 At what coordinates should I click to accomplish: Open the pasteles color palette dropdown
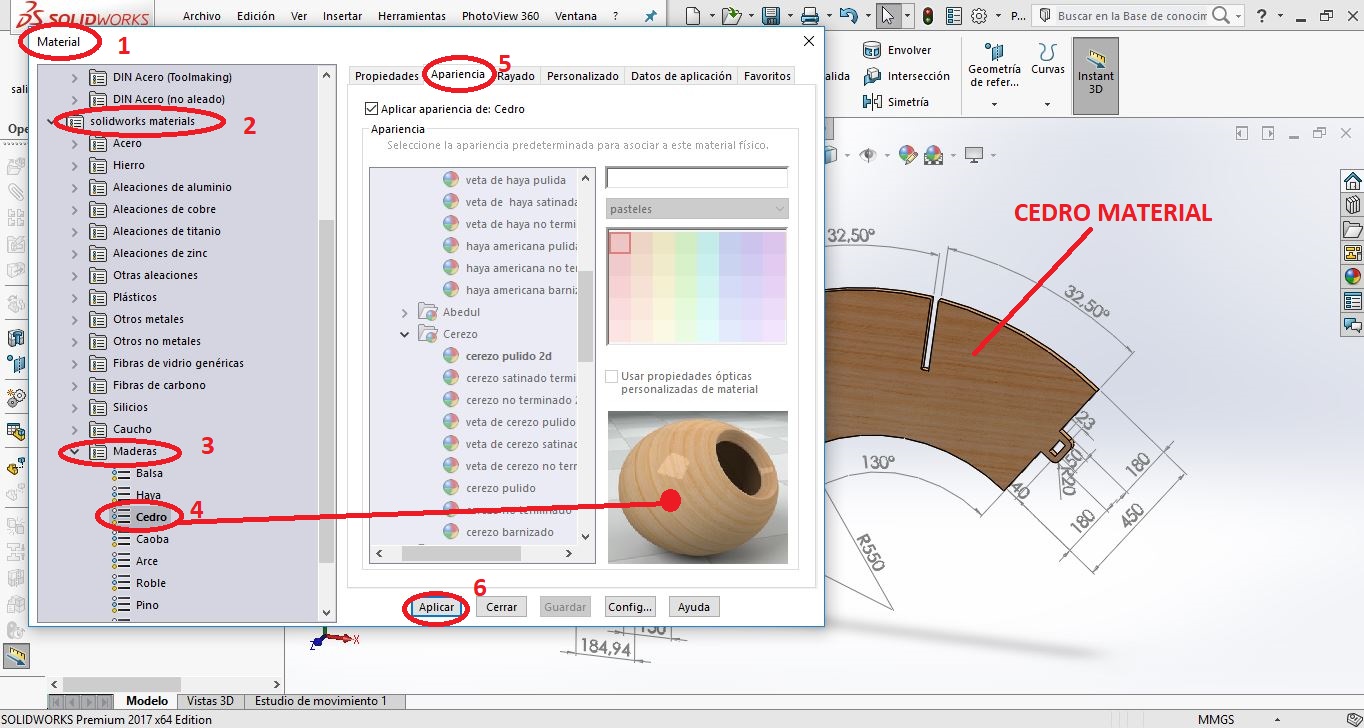pos(697,209)
